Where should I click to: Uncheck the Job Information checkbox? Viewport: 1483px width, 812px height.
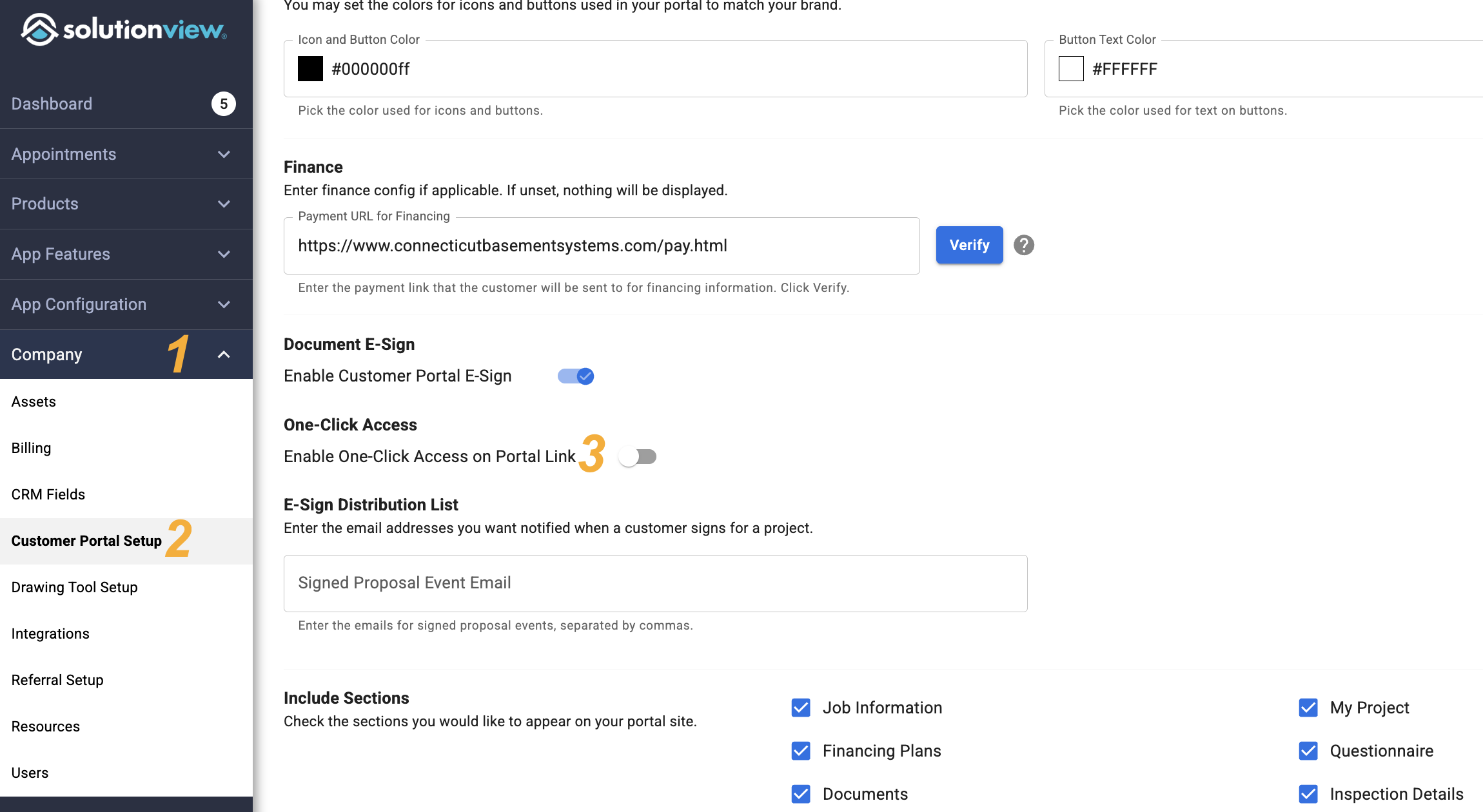click(801, 708)
